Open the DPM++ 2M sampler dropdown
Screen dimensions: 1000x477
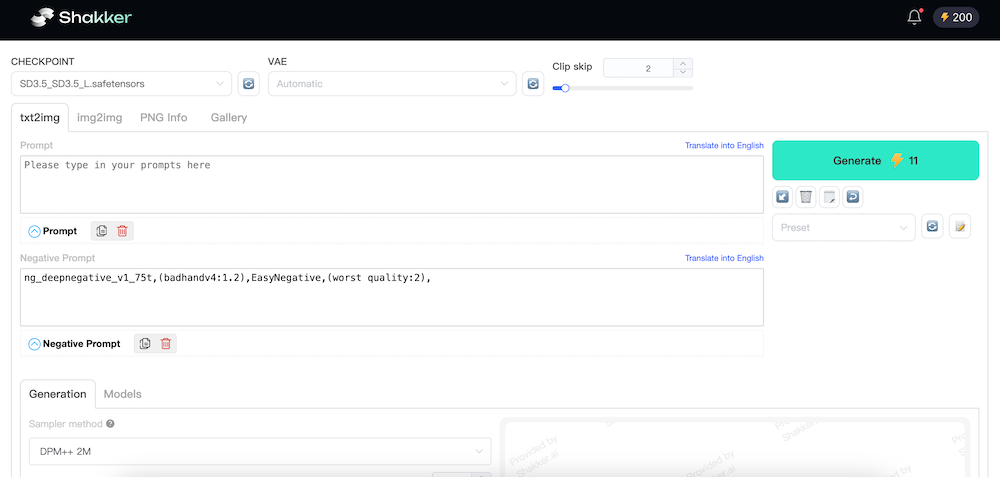(x=260, y=451)
